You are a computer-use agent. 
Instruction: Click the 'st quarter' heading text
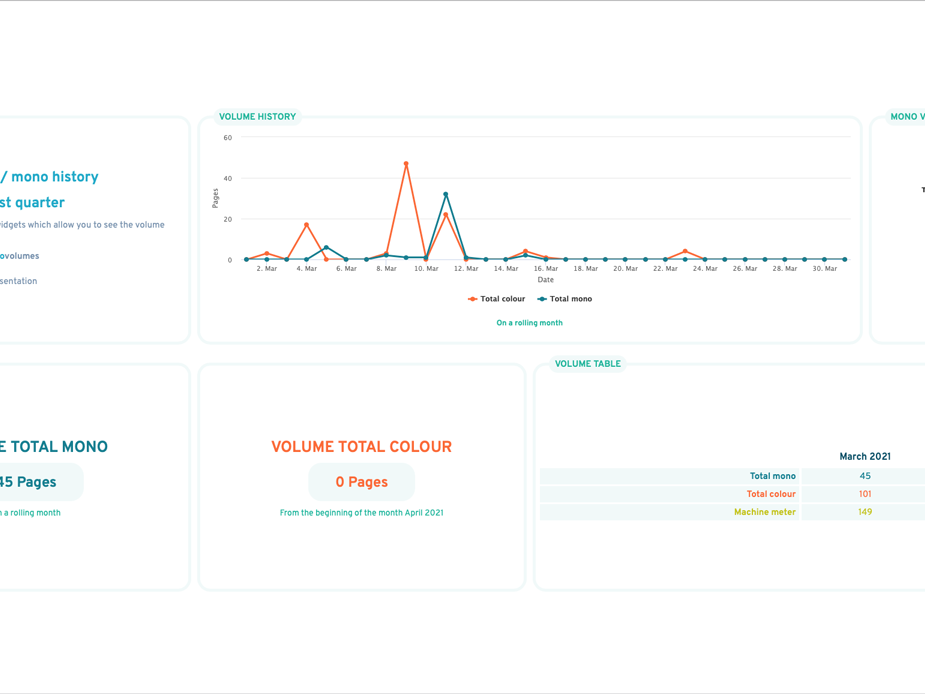(32, 202)
